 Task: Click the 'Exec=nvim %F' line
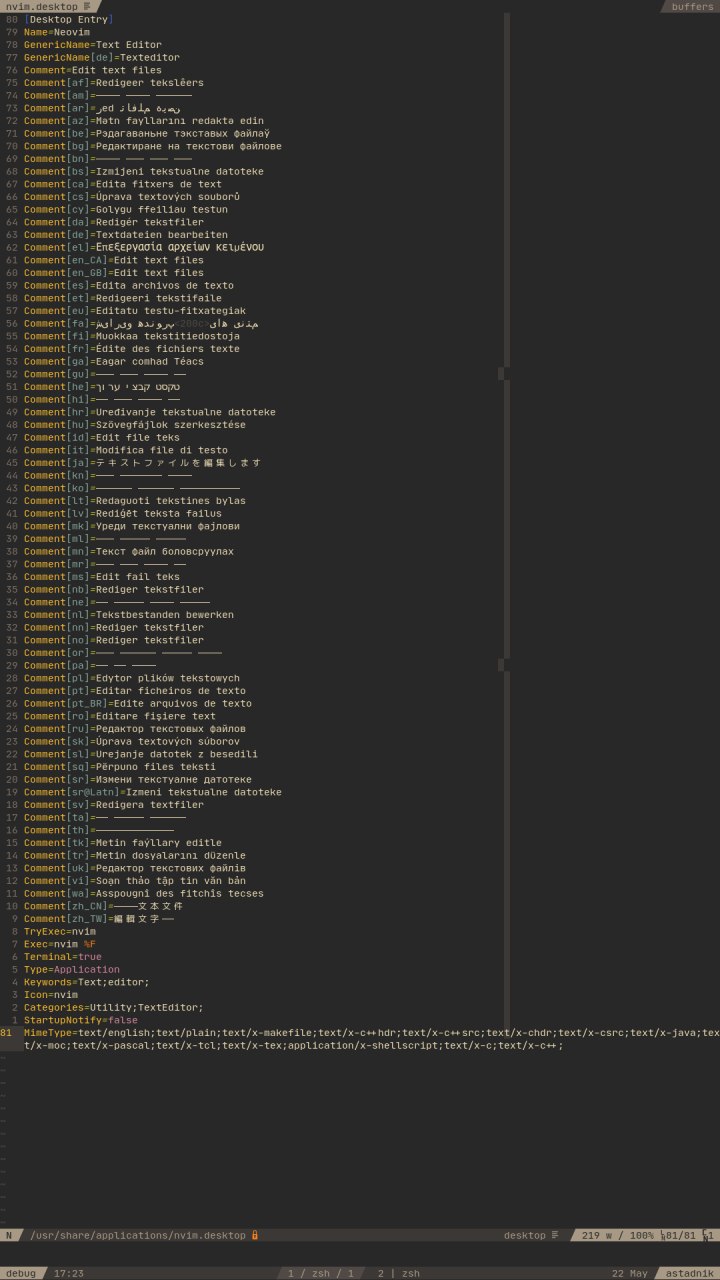click(60, 944)
